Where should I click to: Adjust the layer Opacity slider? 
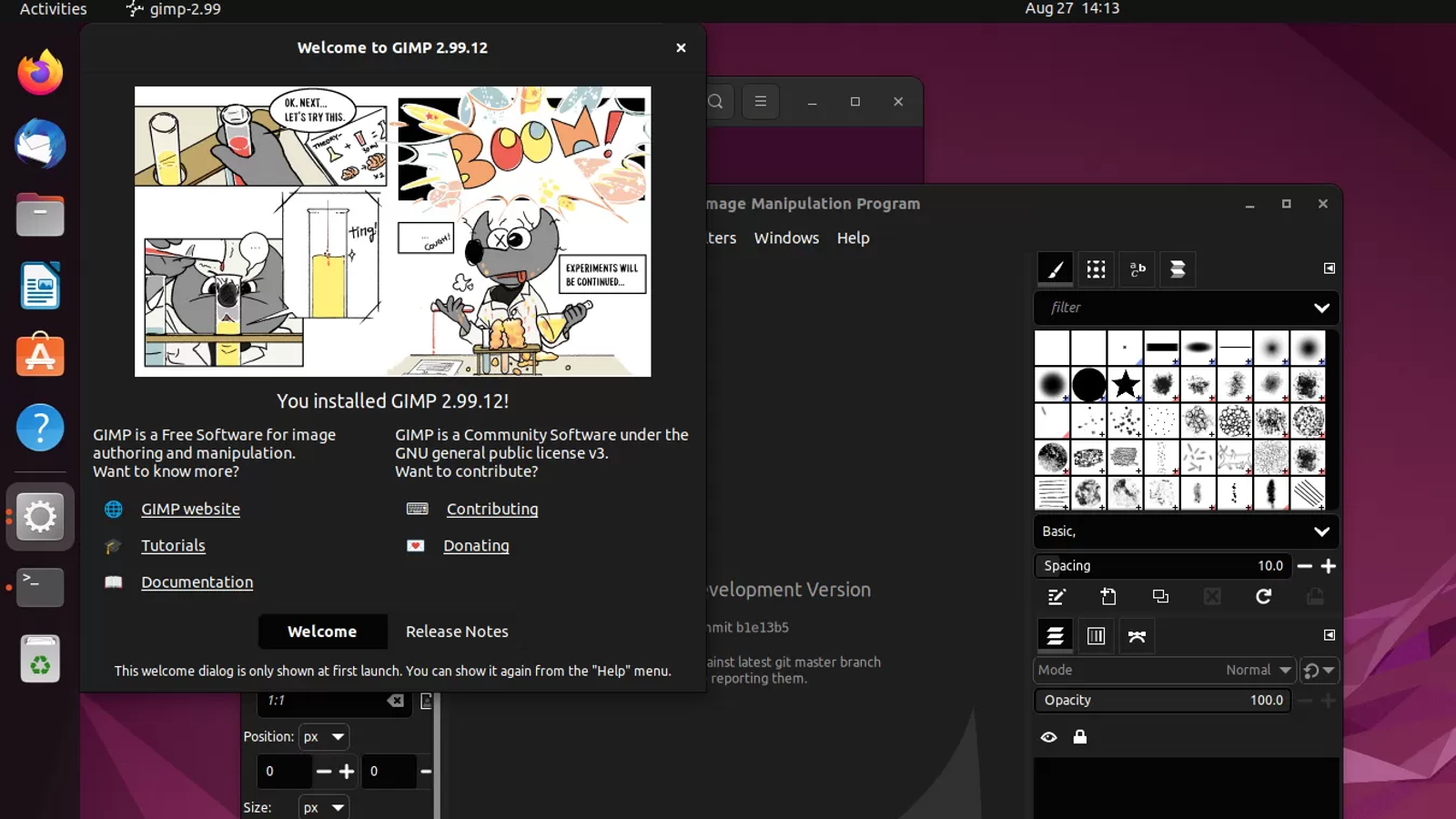pyautogui.click(x=1162, y=701)
